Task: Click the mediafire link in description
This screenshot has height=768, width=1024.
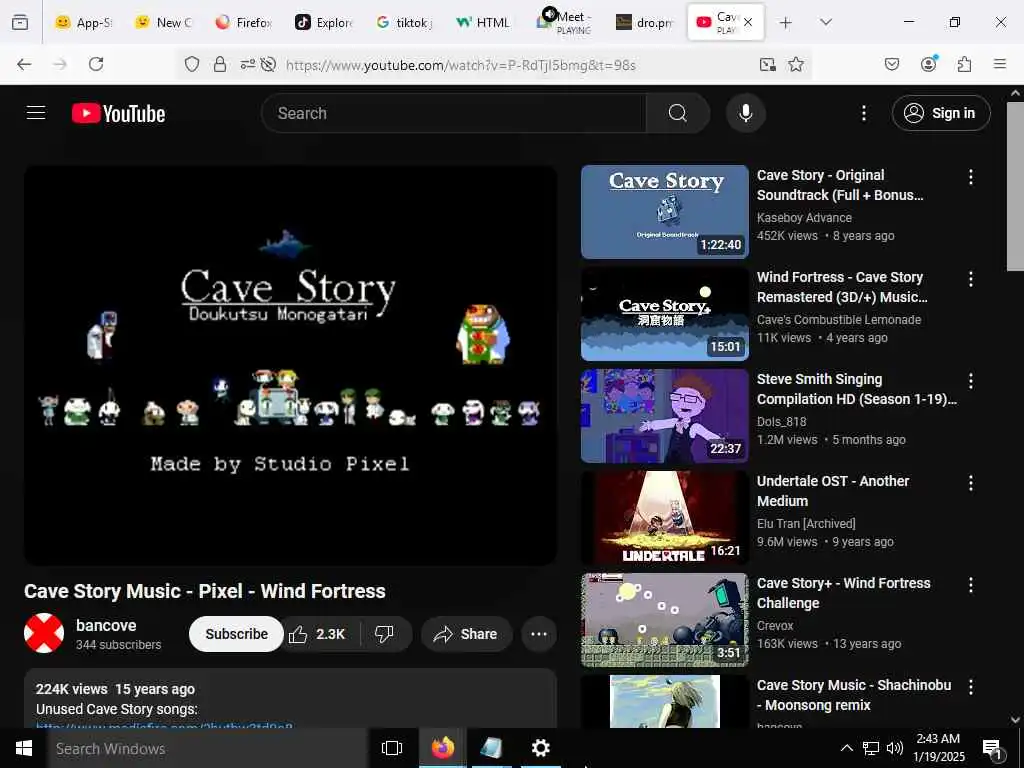Action: (x=164, y=726)
